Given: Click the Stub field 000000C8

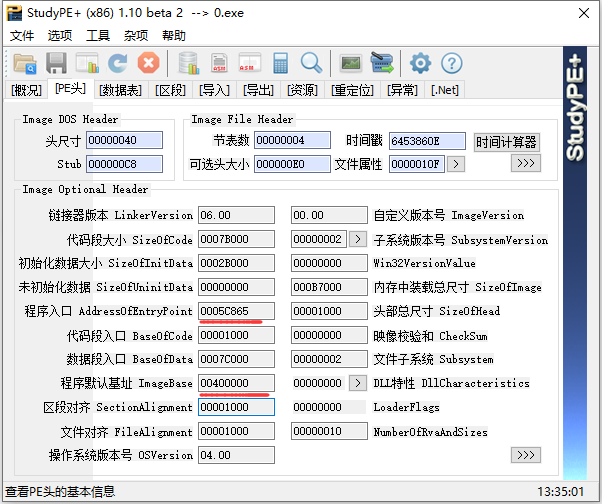Looking at the screenshot, I should point(124,164).
